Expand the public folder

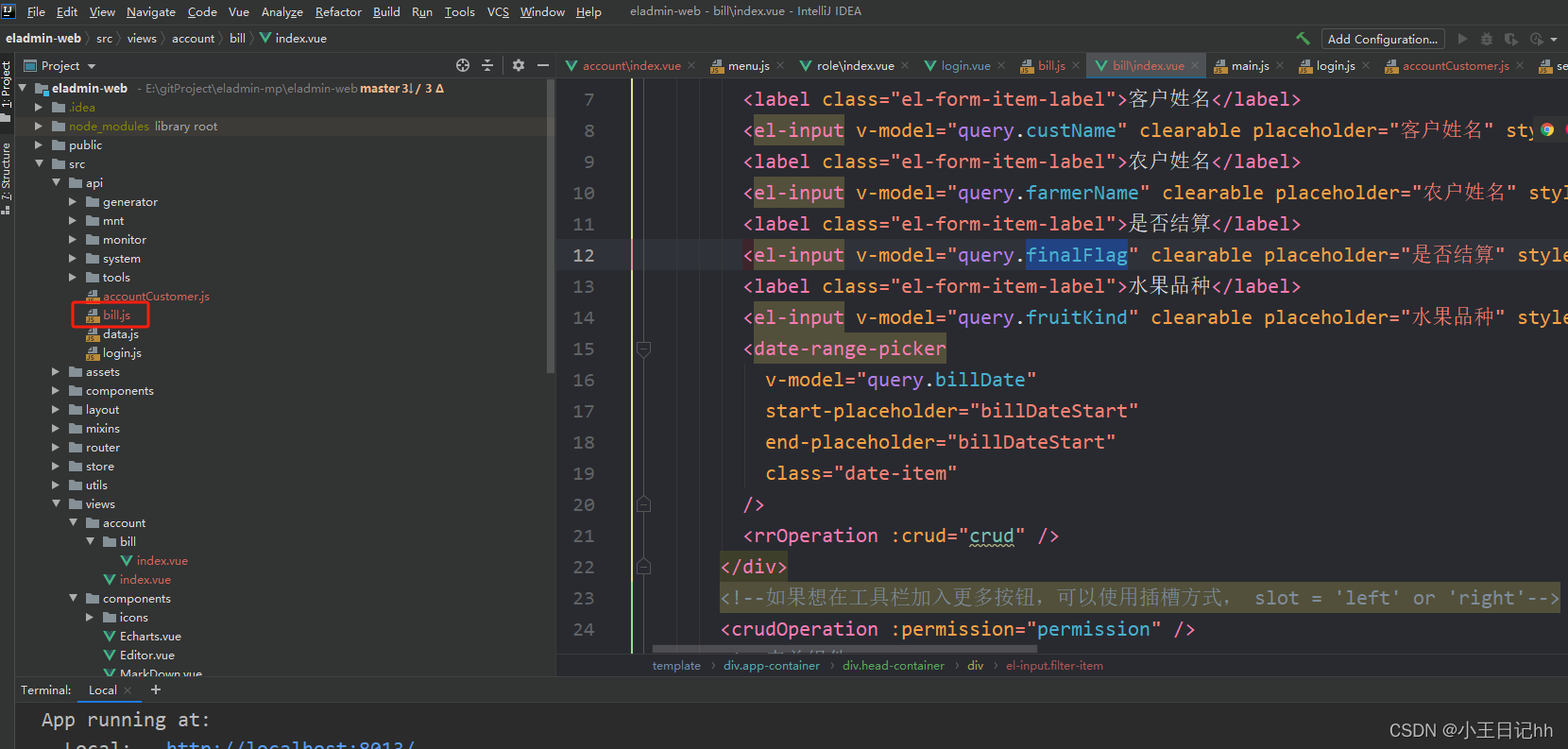click(x=39, y=145)
